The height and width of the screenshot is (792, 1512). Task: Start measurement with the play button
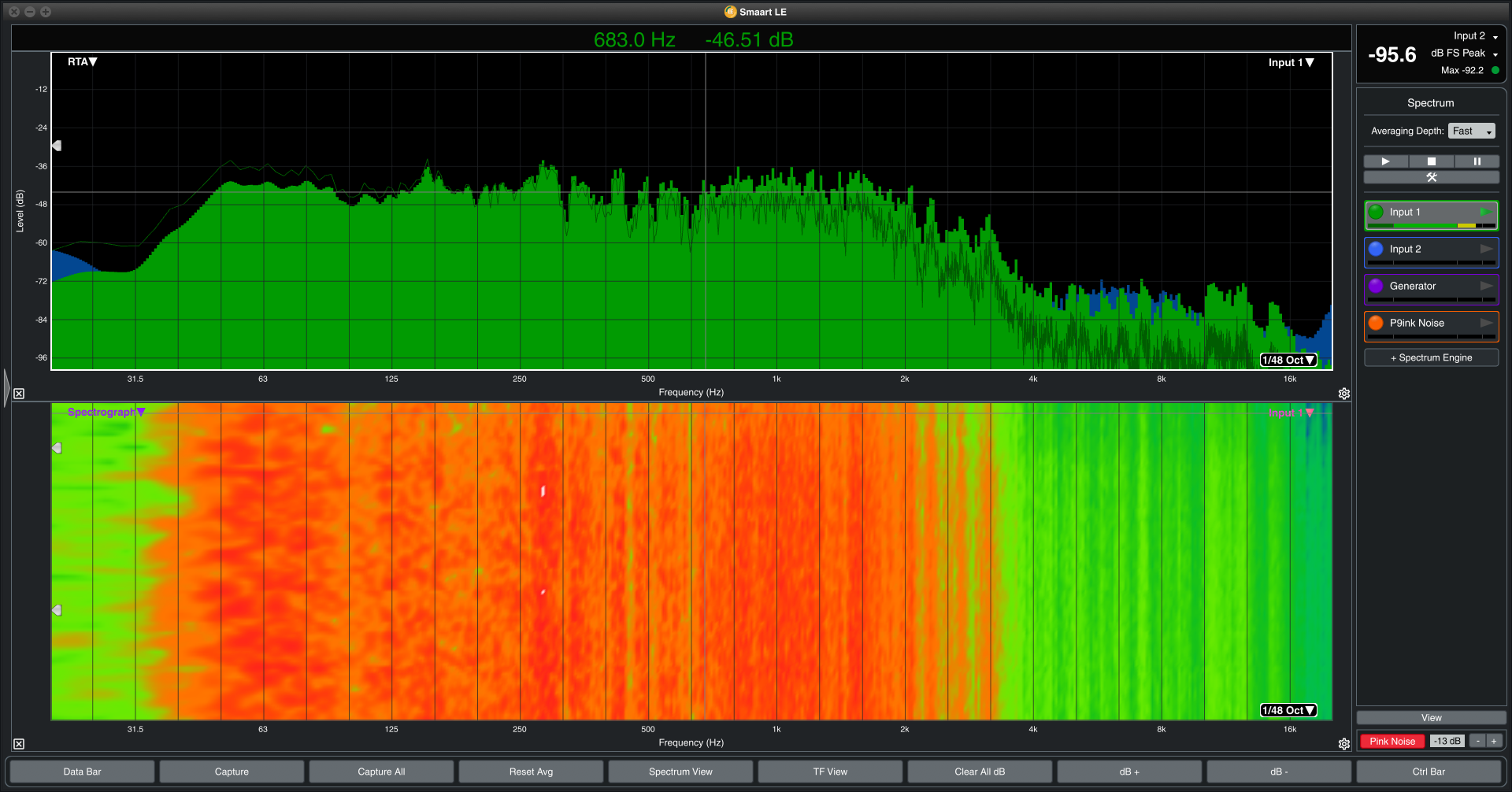1385,161
